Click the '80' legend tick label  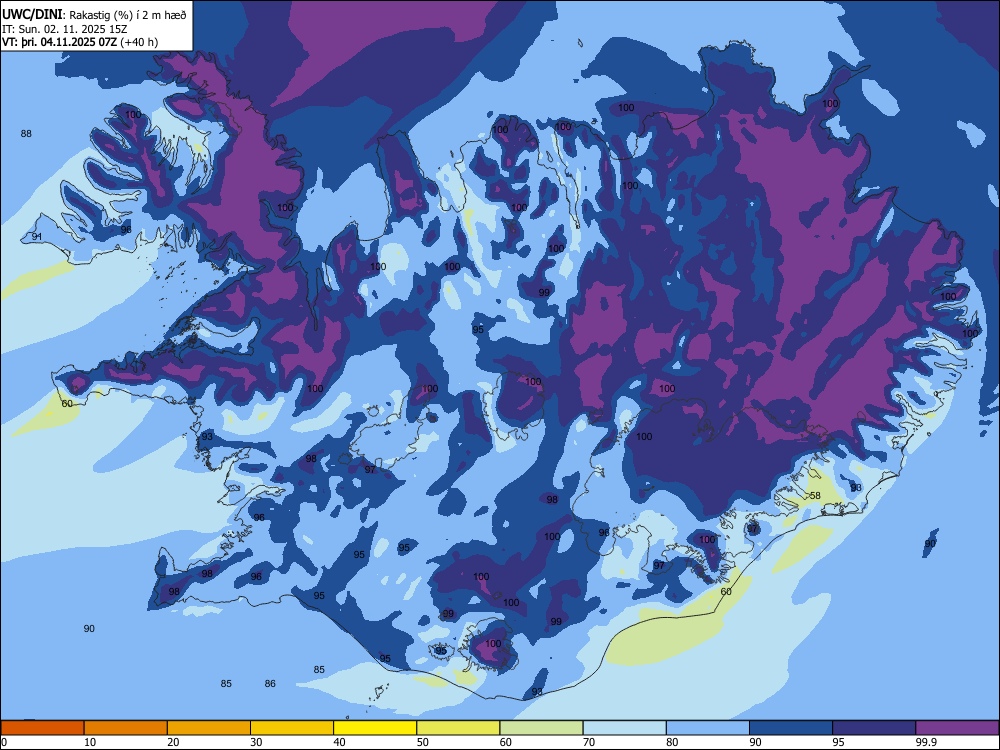pos(672,742)
